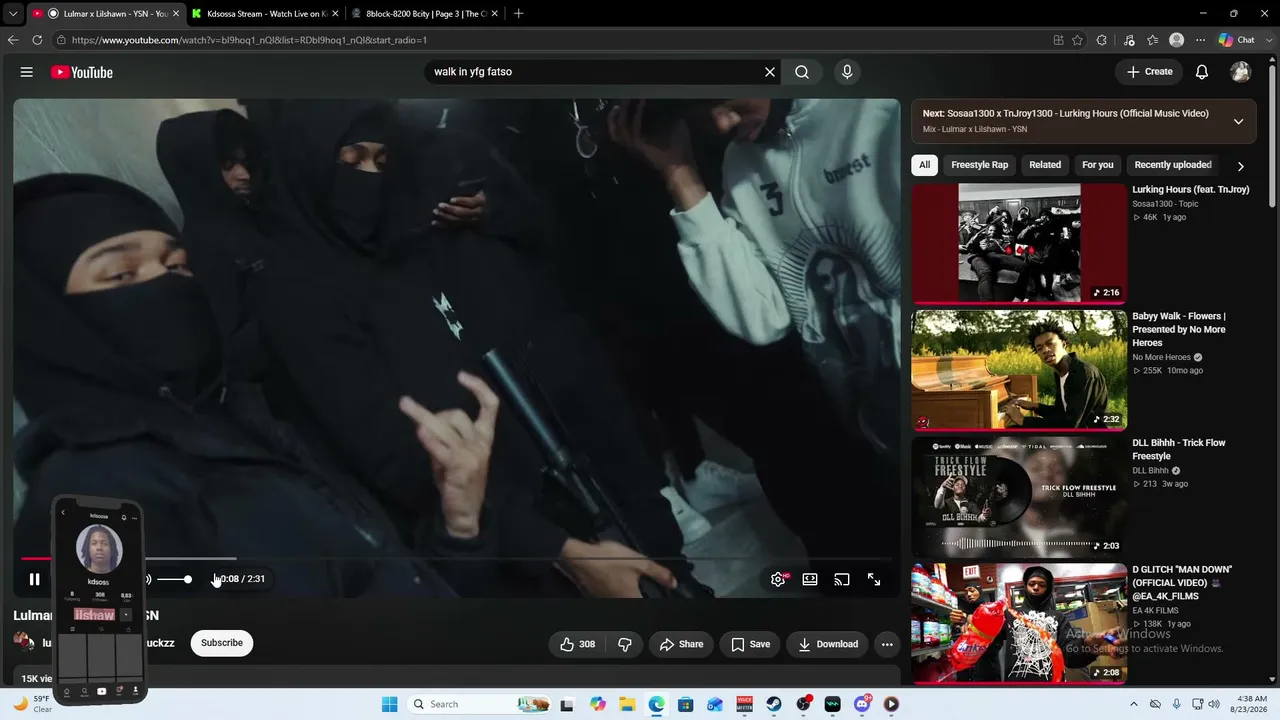
Task: Expand the Copilot Chat dropdown arrow
Action: tap(1267, 40)
